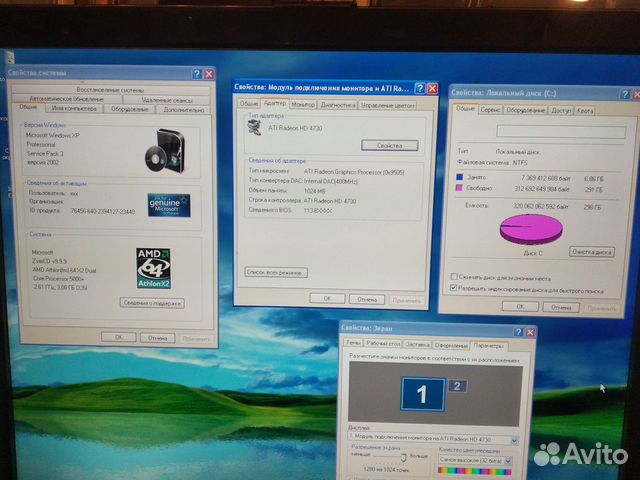Screen dimensions: 640x480
Task: Open the Параметры tab in Display Properties
Action: tap(489, 346)
